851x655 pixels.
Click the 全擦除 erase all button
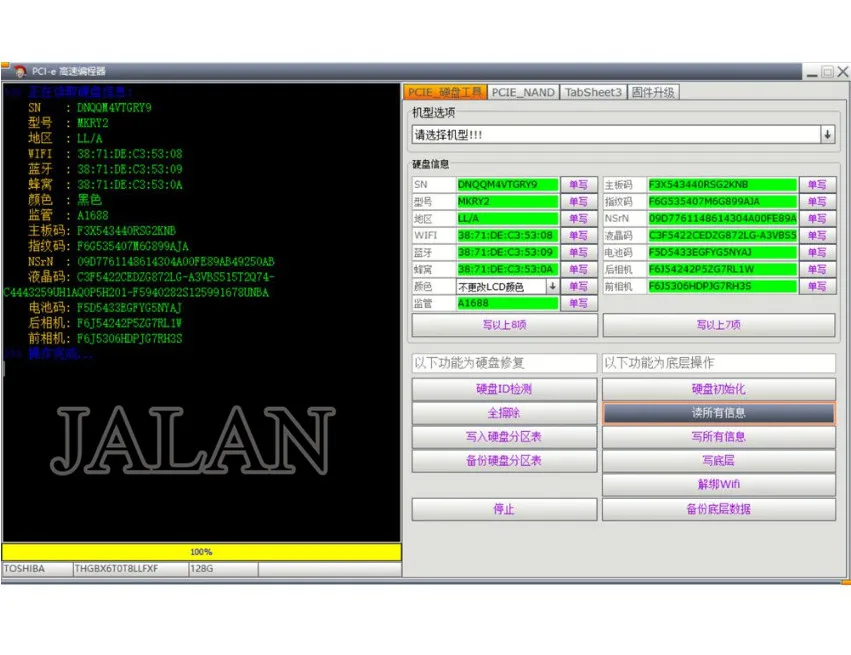[504, 413]
